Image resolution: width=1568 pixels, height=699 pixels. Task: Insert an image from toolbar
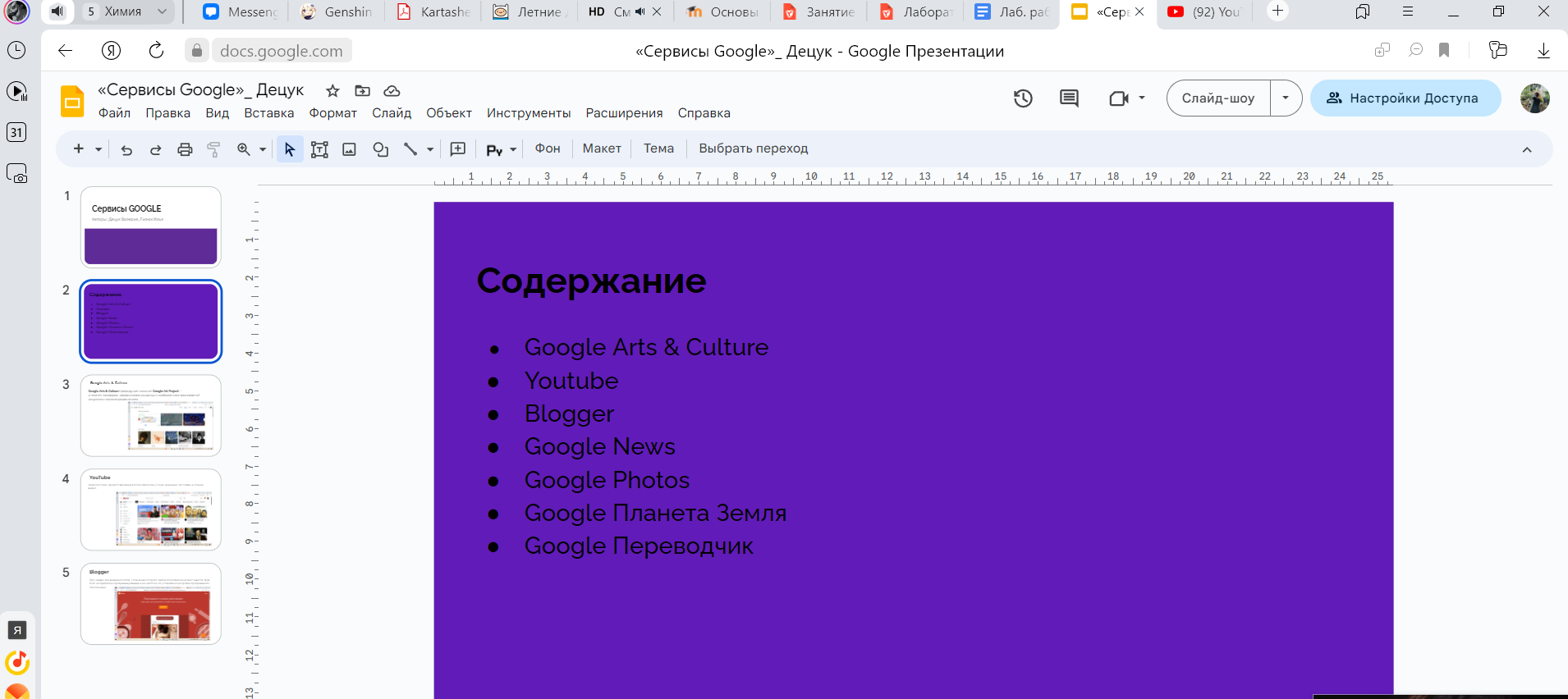coord(349,149)
